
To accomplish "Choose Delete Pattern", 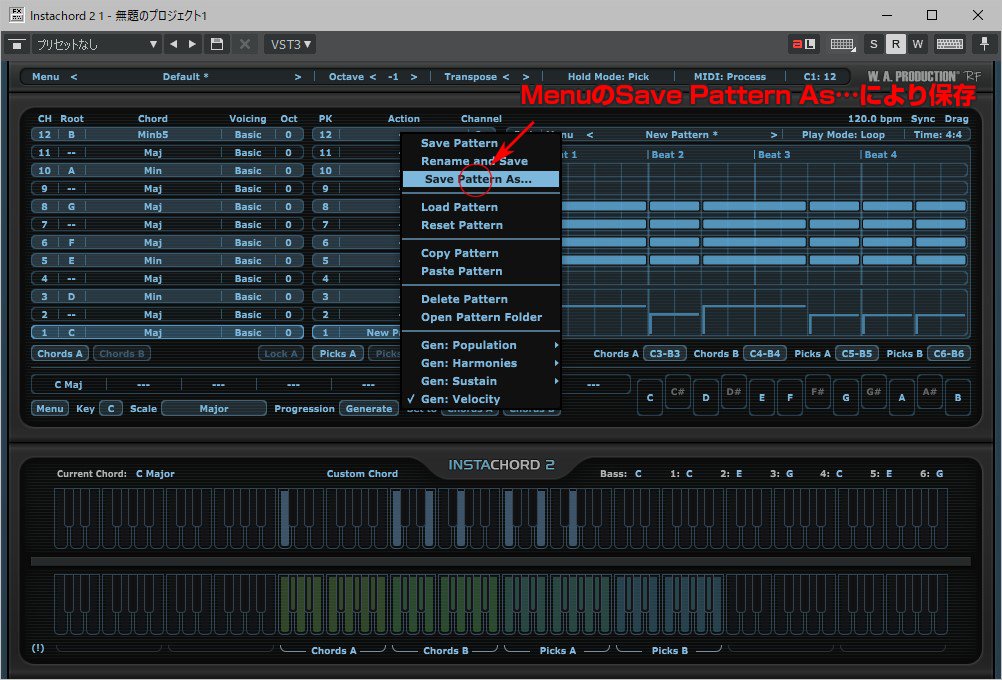I will 482,299.
